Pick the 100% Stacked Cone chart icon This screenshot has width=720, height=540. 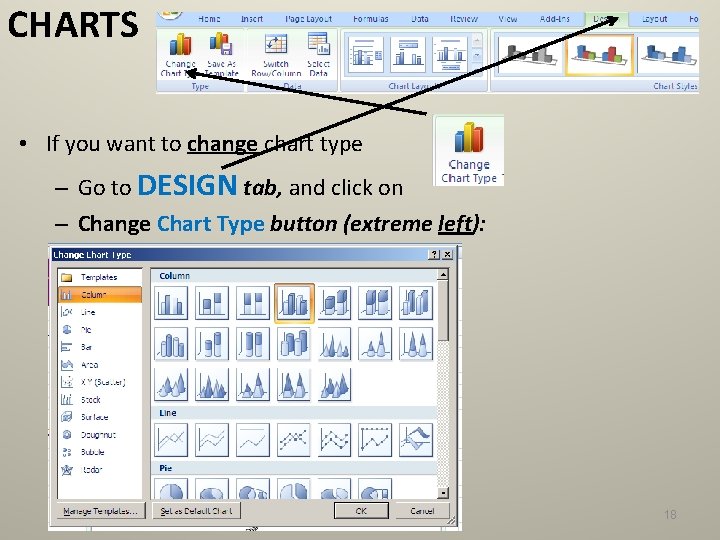(416, 344)
